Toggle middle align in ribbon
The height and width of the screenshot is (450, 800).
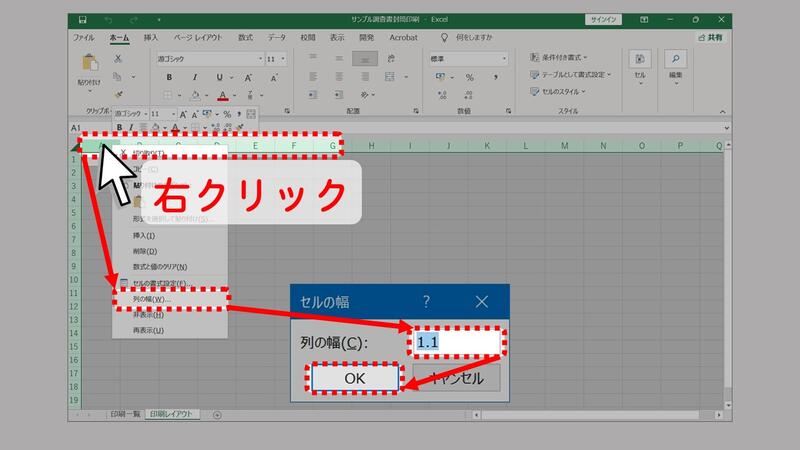(339, 58)
